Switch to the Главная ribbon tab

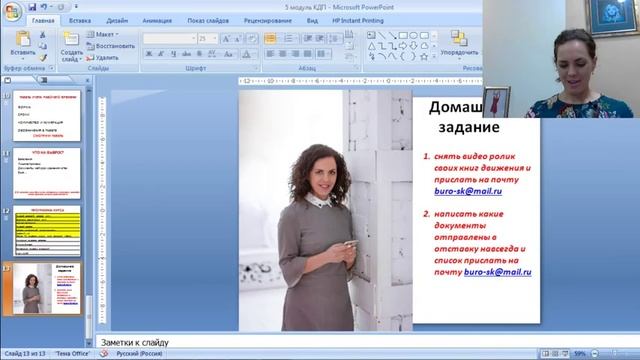point(43,20)
